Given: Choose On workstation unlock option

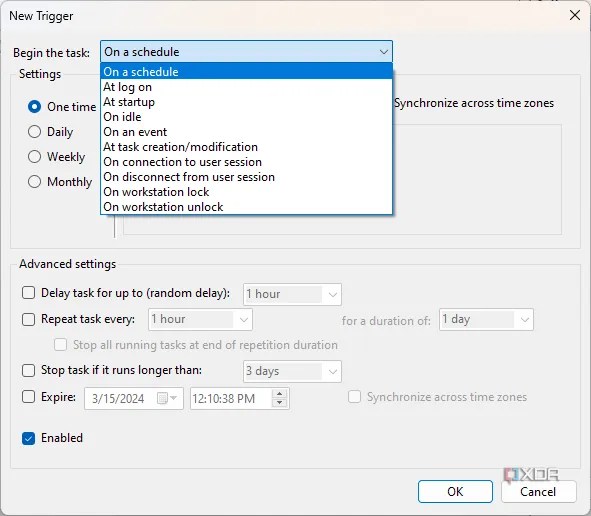Looking at the screenshot, I should click(x=246, y=207).
